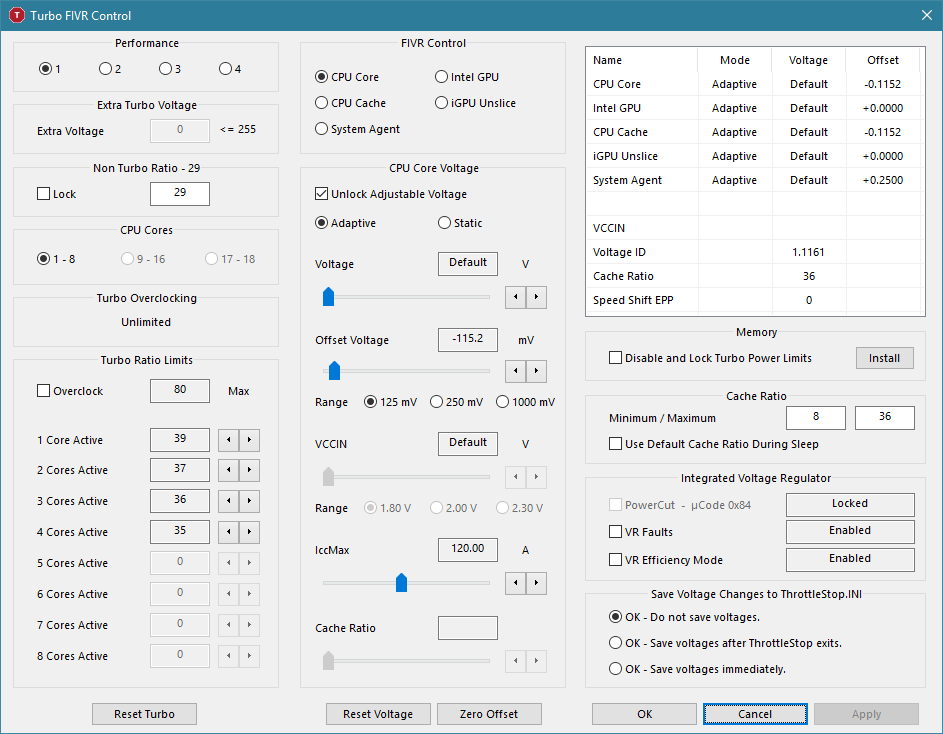Image resolution: width=943 pixels, height=734 pixels.
Task: Click the IccMax right arrow button
Action: pos(536,583)
